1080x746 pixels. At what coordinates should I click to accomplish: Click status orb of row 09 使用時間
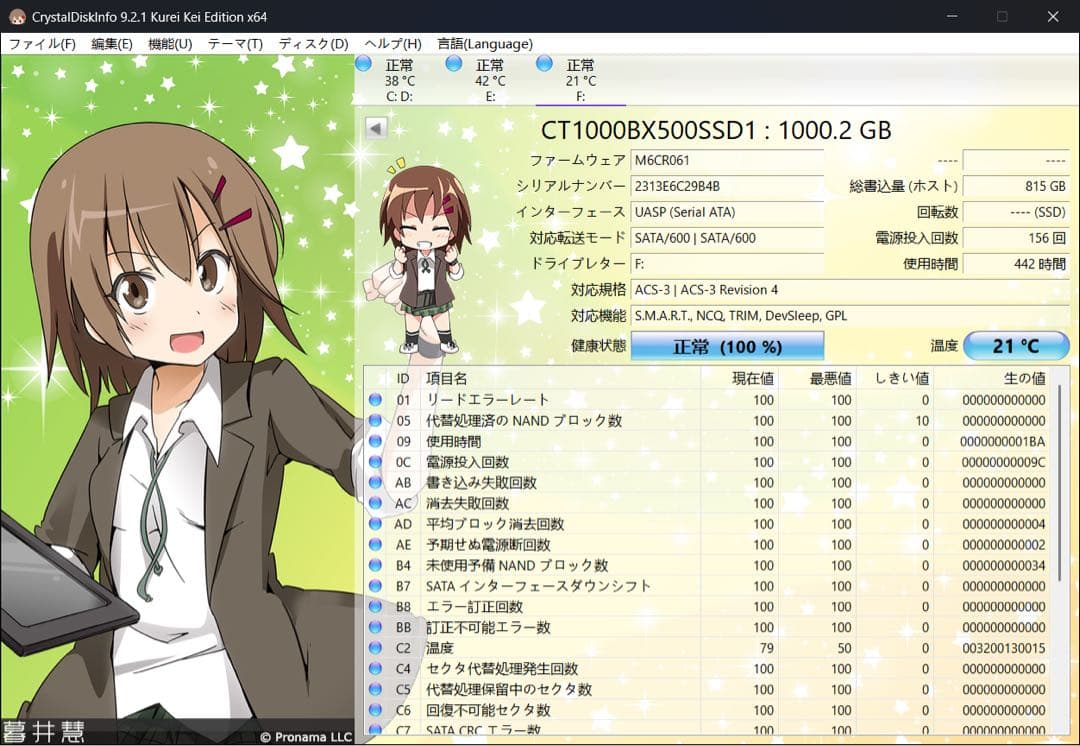click(x=375, y=441)
